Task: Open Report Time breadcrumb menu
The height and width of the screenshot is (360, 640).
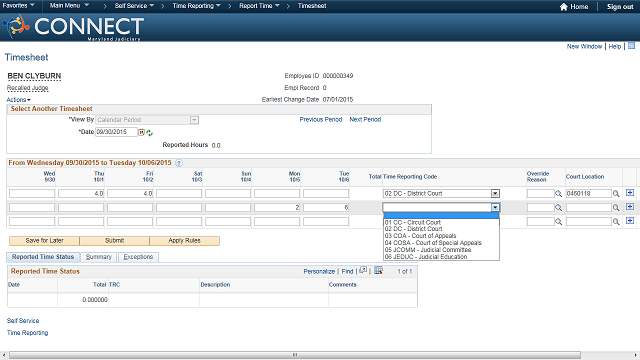Action: (x=259, y=6)
